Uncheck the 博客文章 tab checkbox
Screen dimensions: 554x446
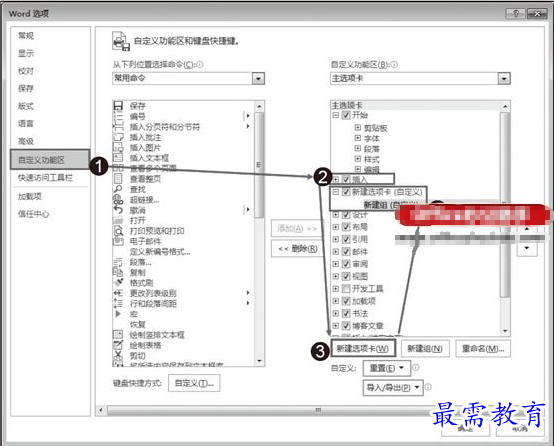(x=346, y=326)
